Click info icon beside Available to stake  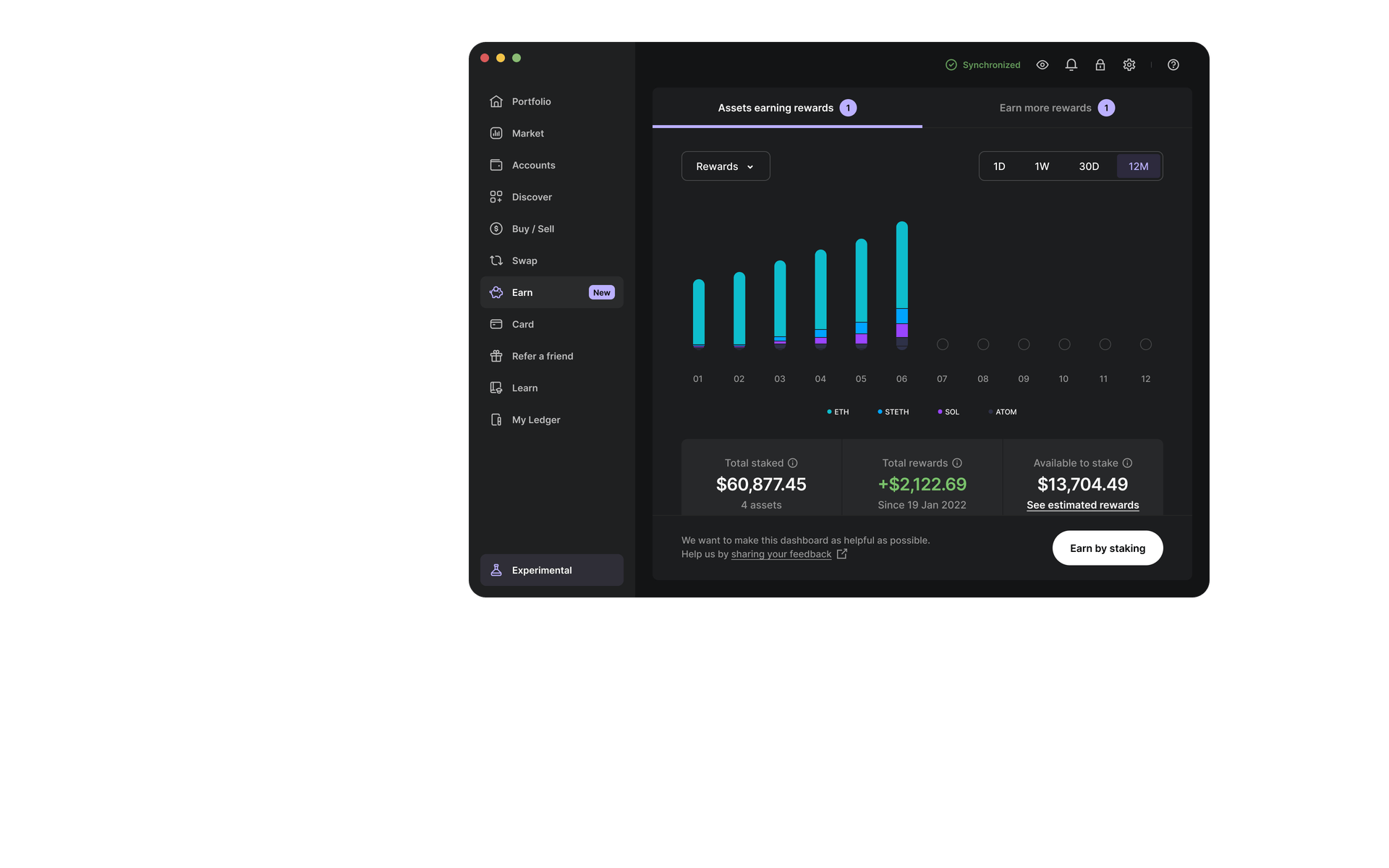tap(1127, 463)
